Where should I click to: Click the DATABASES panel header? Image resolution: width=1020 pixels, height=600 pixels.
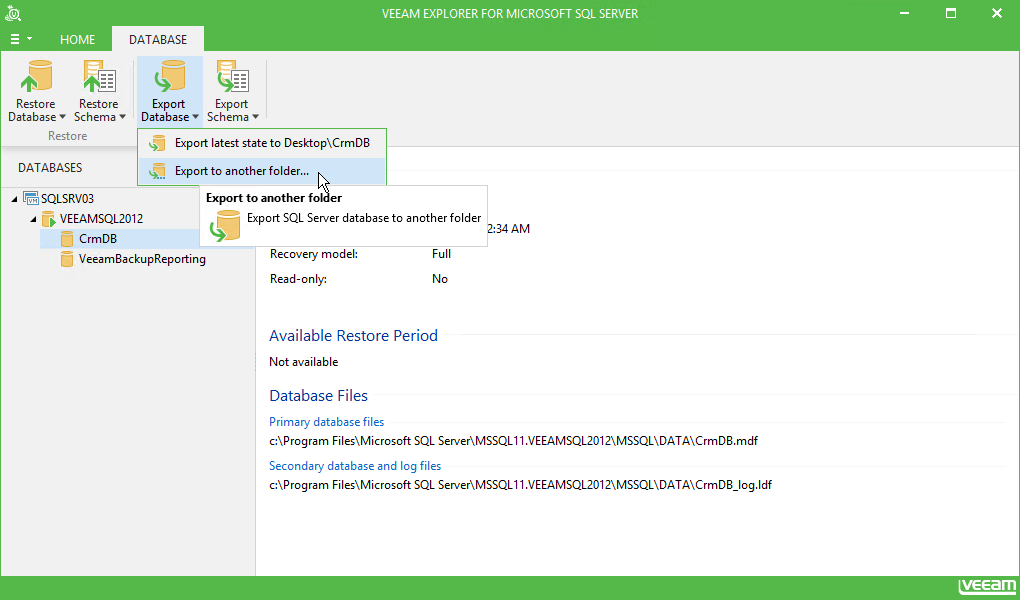pyautogui.click(x=50, y=168)
